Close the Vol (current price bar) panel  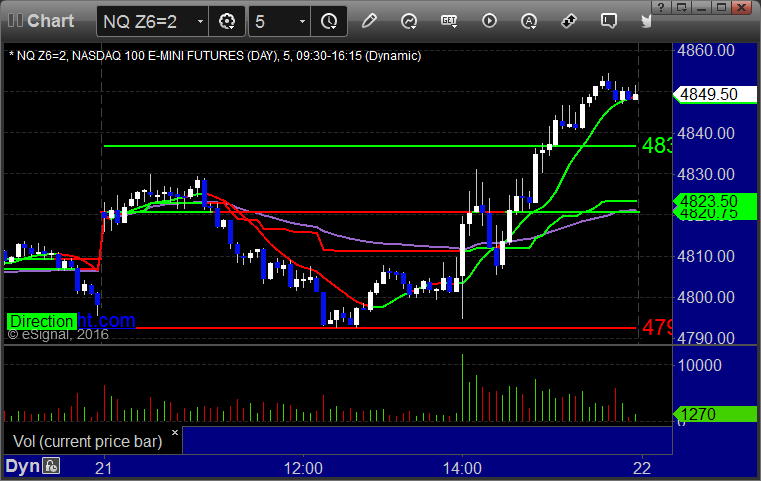pyautogui.click(x=175, y=432)
